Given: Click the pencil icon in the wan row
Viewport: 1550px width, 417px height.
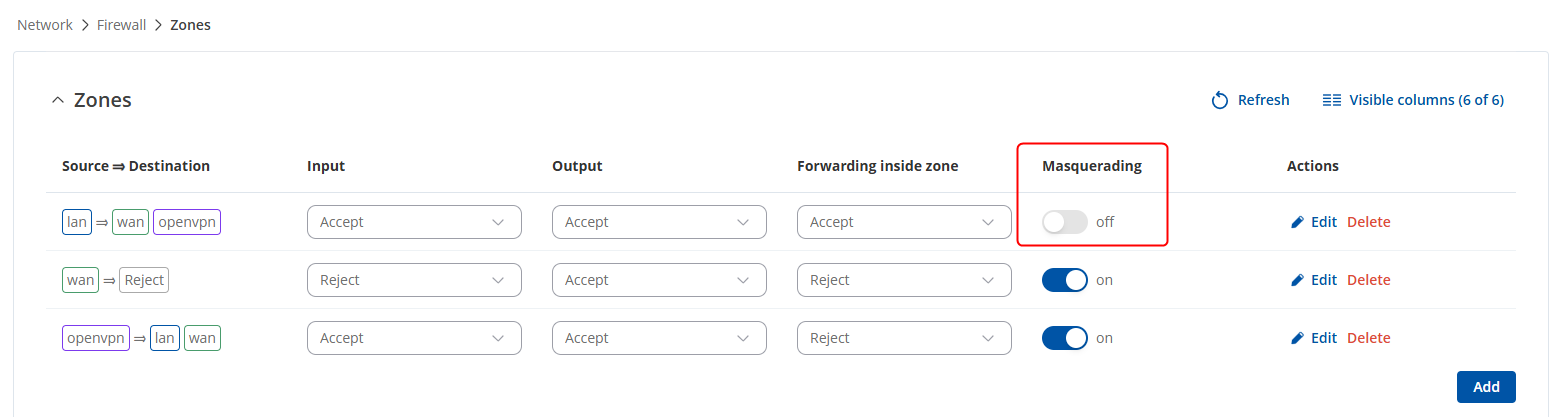Looking at the screenshot, I should pos(1298,280).
